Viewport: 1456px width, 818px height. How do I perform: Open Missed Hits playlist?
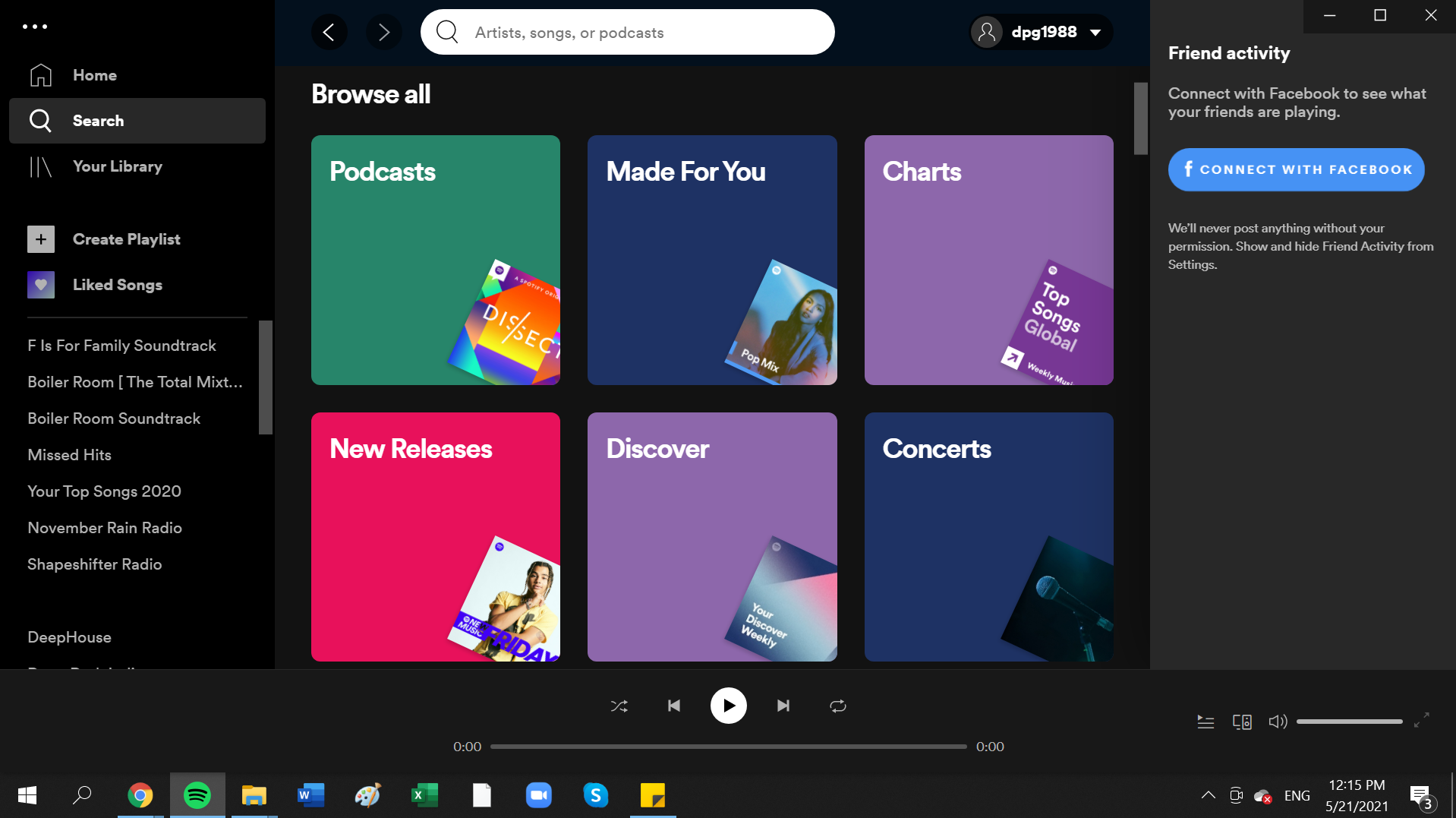pos(70,455)
